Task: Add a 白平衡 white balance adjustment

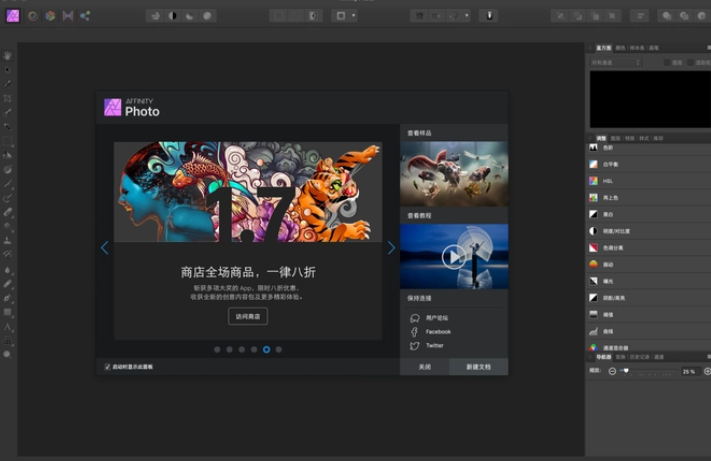Action: [x=648, y=164]
